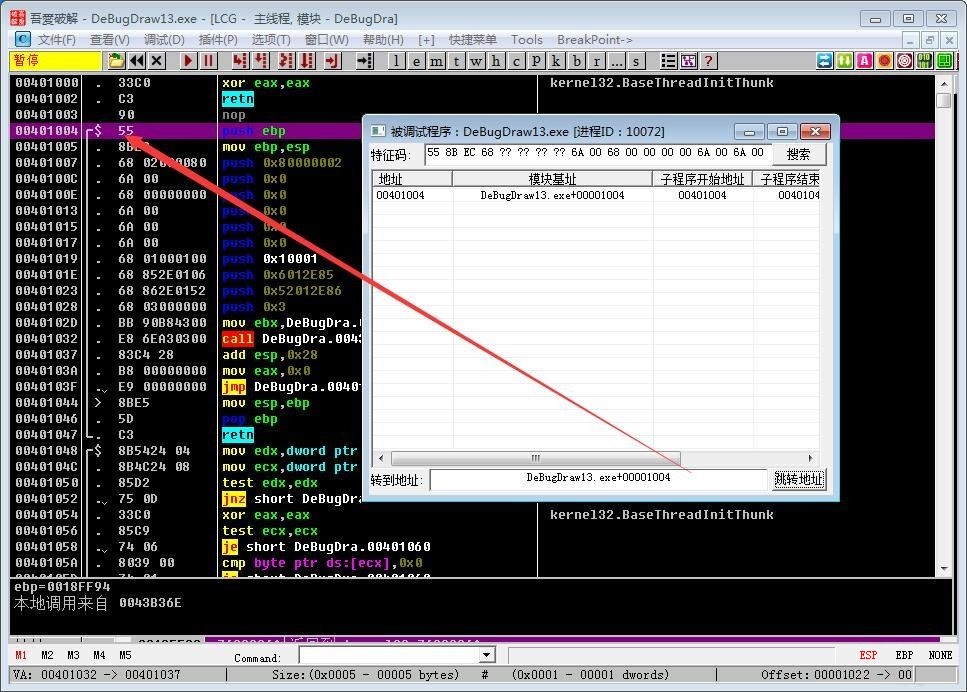Open the 文件(F) menu

[57, 39]
